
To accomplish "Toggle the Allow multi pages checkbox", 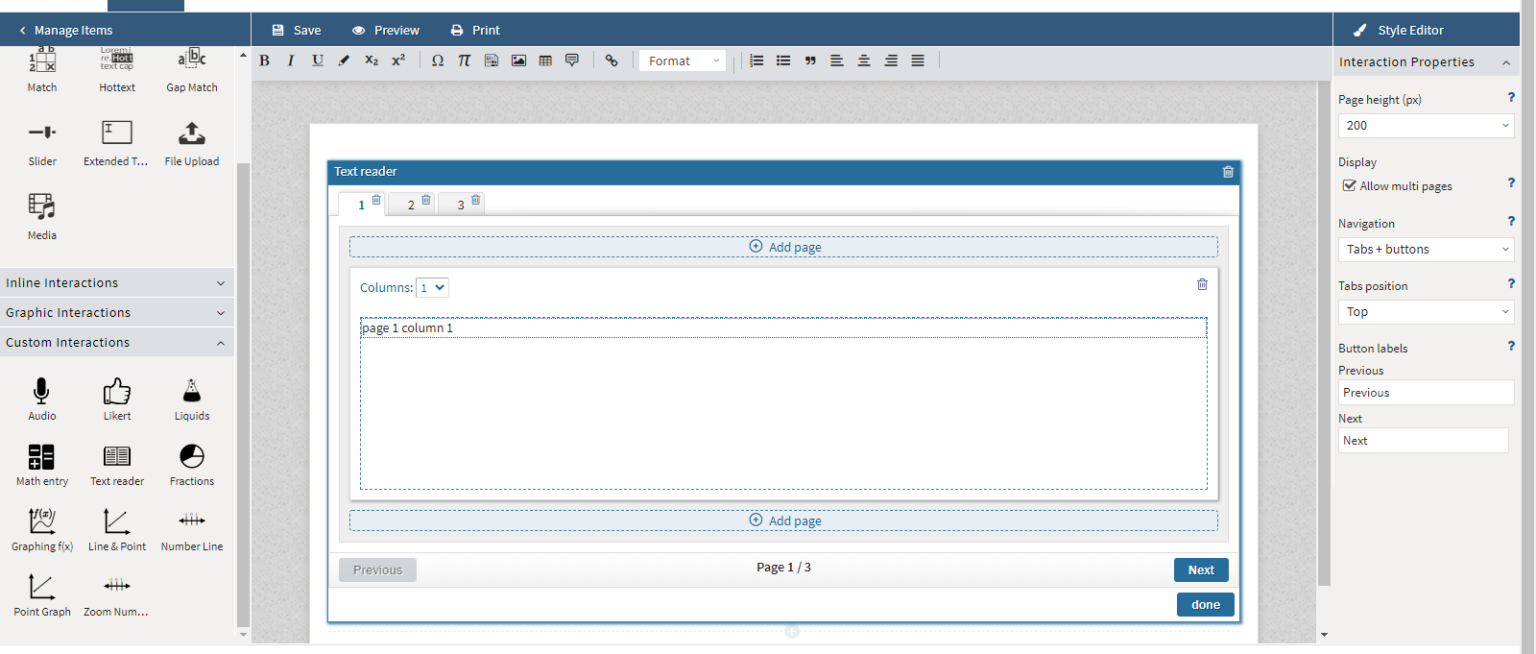I will click(1349, 185).
